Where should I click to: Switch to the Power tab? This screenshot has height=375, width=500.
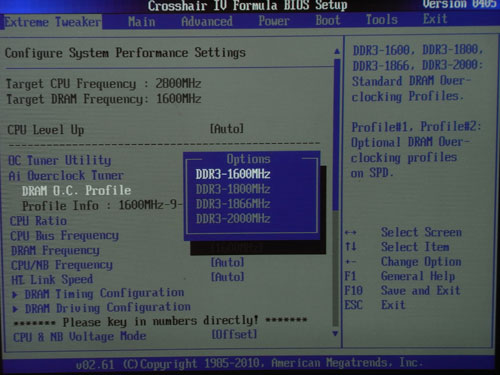pos(274,21)
